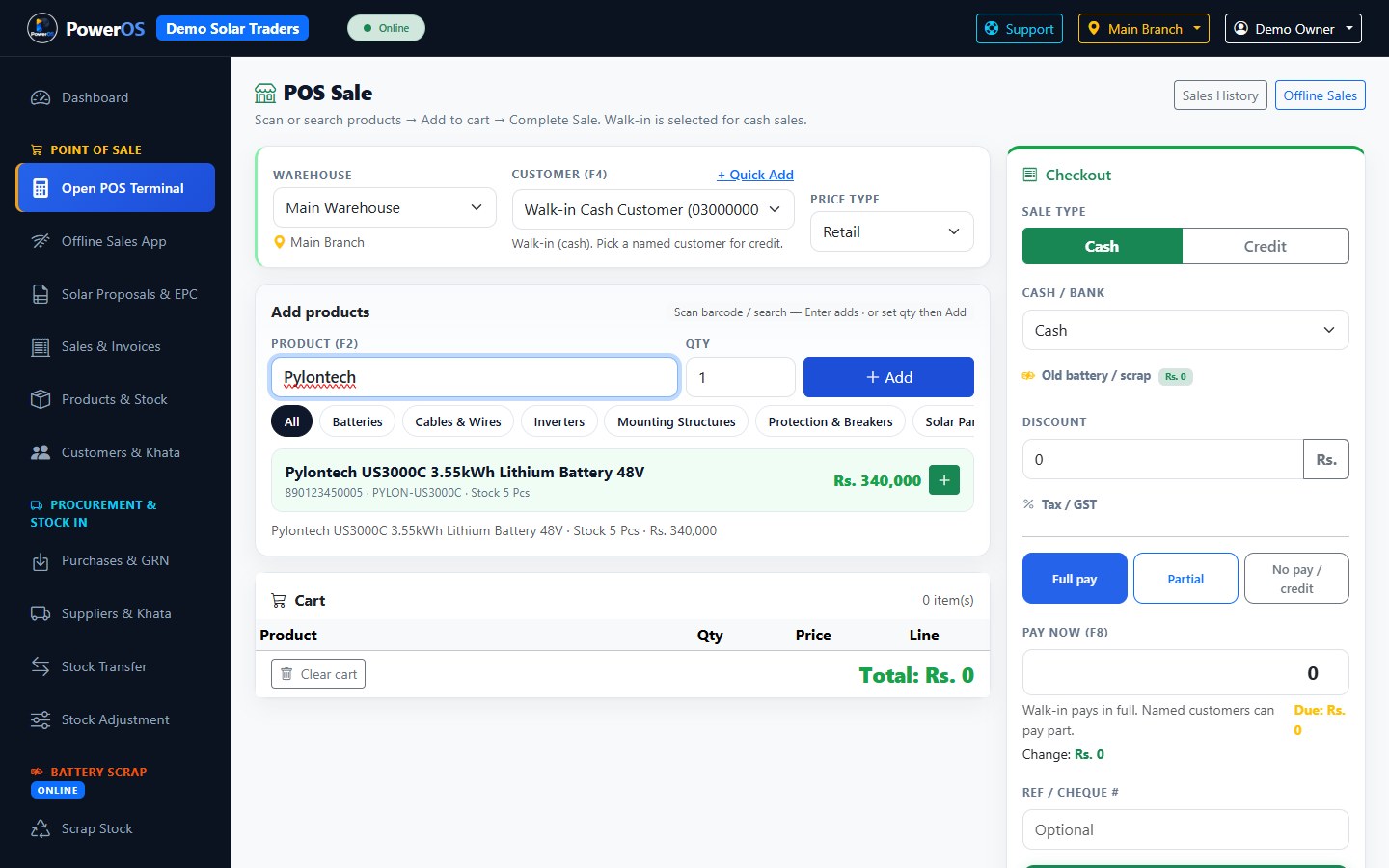Viewport: 1389px width, 868px height.
Task: Click the Offline Sales App sidebar icon
Action: (x=41, y=241)
